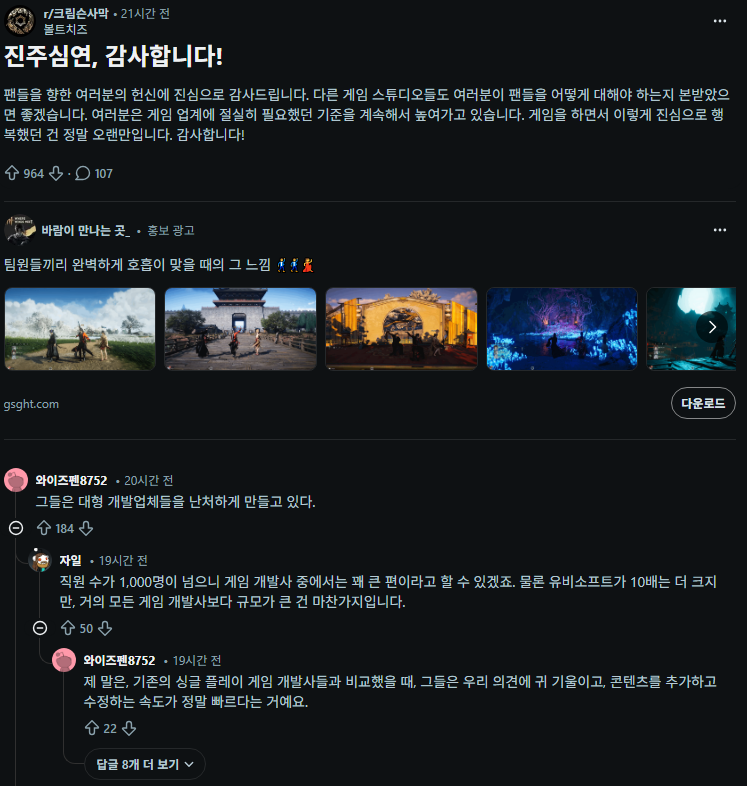Viewport: 747px width, 786px height.
Task: Click the 20시간 전 timestamp
Action: (148, 480)
